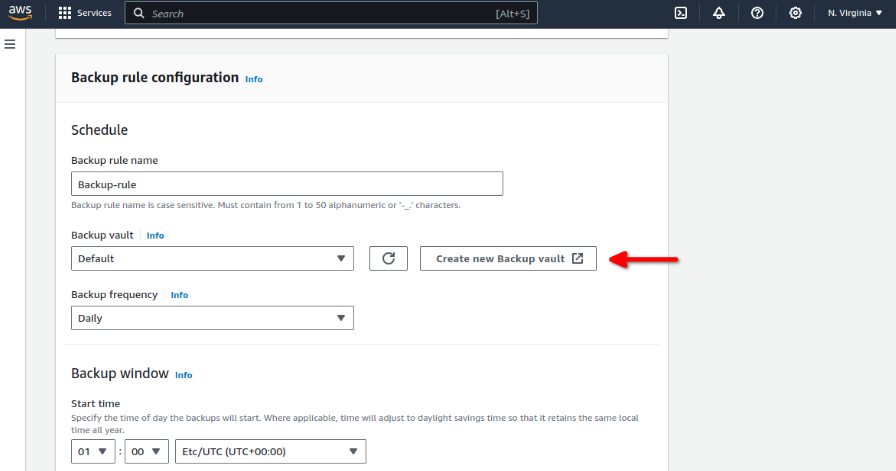The height and width of the screenshot is (471, 896).
Task: Open the settings gear menu
Action: (x=795, y=13)
